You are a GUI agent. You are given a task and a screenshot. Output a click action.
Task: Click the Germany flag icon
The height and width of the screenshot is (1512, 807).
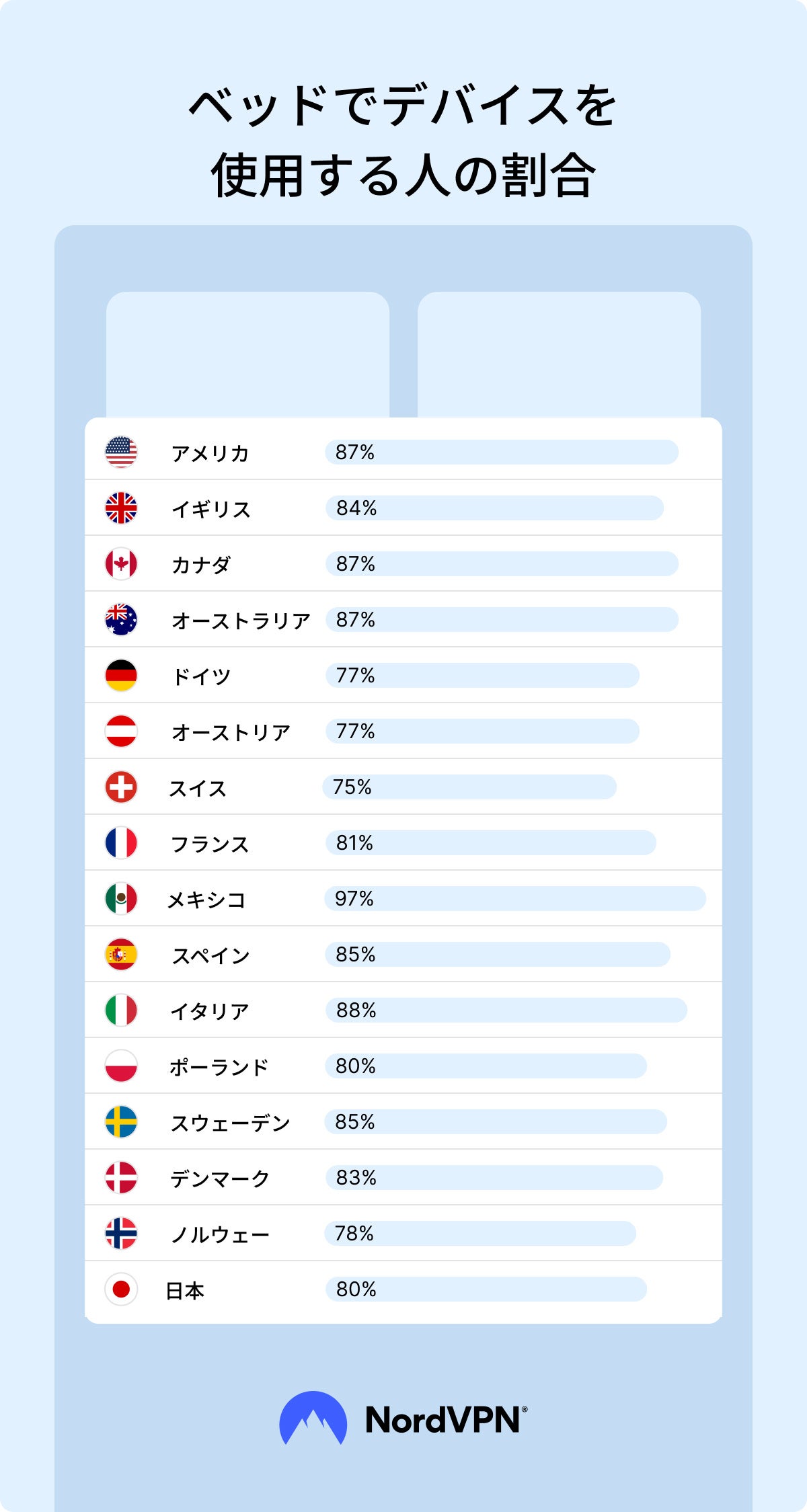tap(121, 675)
